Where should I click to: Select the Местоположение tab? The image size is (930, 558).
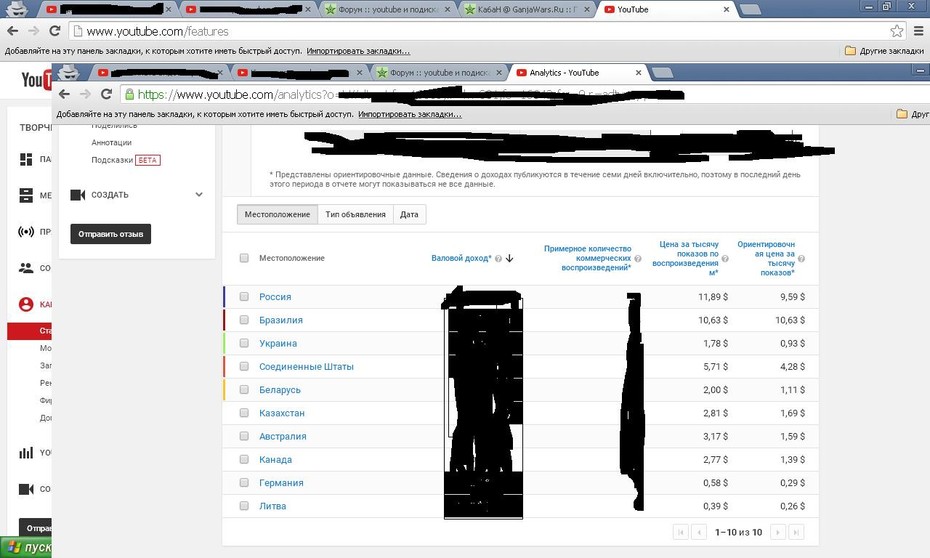click(277, 215)
